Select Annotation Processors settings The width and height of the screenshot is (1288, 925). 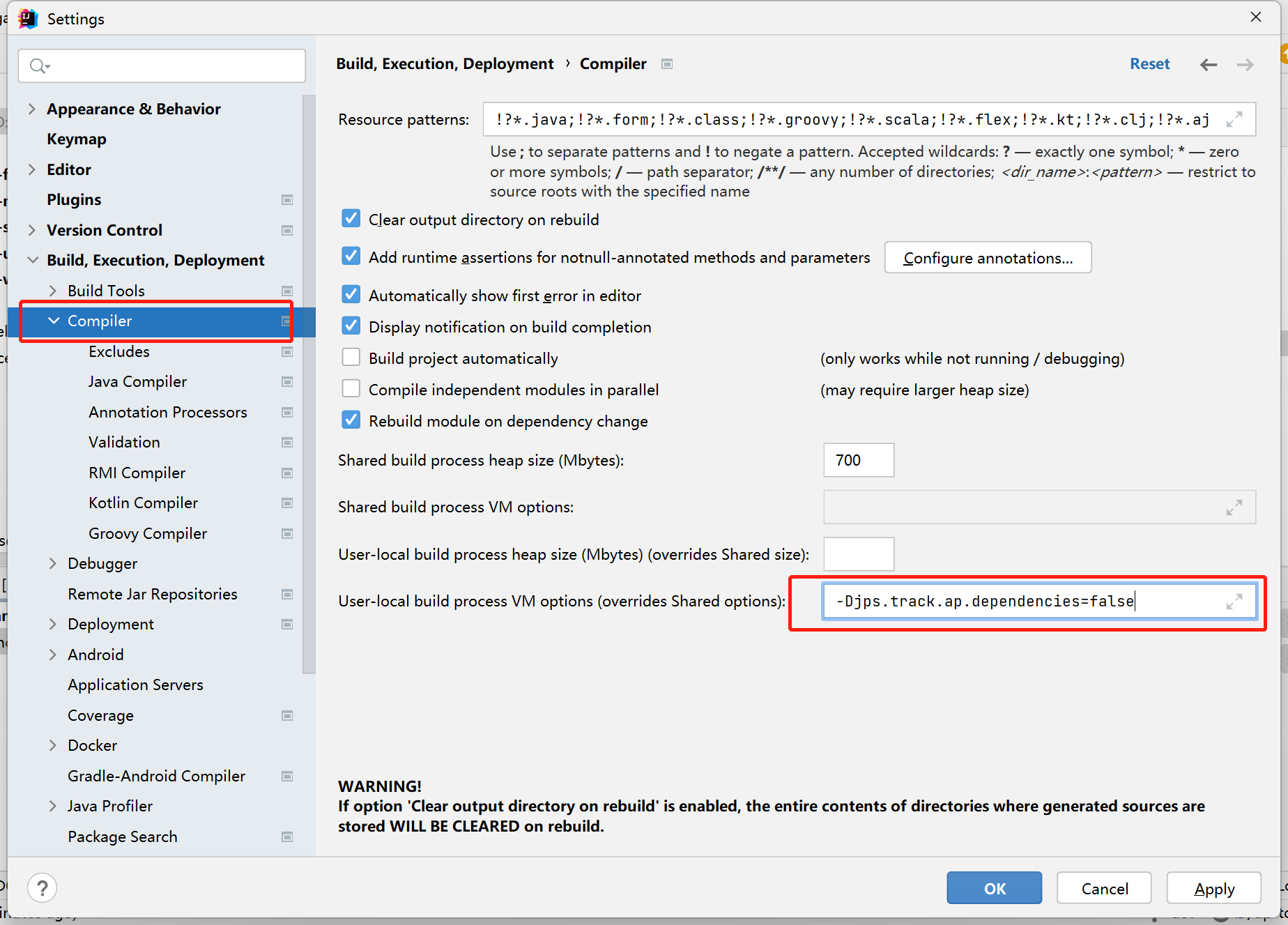(168, 413)
